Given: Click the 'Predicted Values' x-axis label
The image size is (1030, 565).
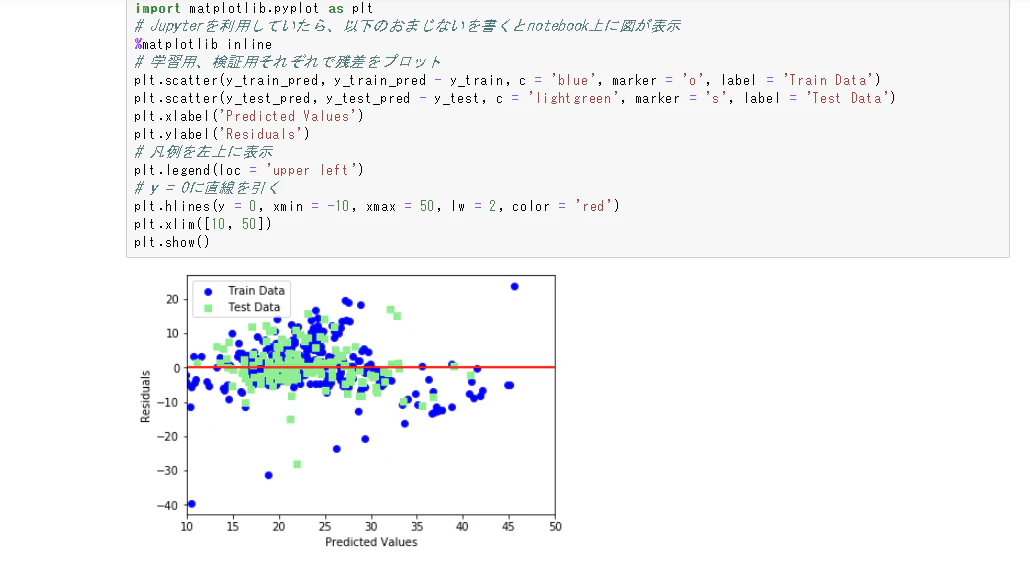Looking at the screenshot, I should (371, 542).
